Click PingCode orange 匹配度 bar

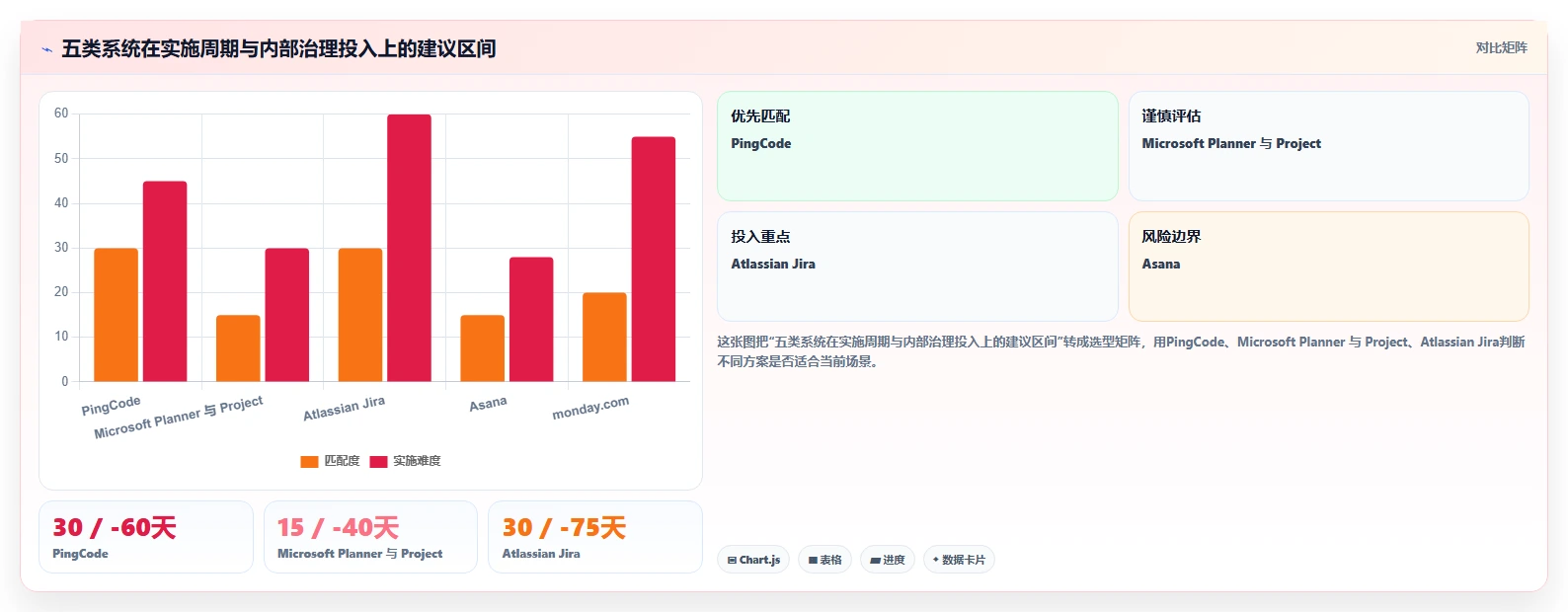click(116, 315)
